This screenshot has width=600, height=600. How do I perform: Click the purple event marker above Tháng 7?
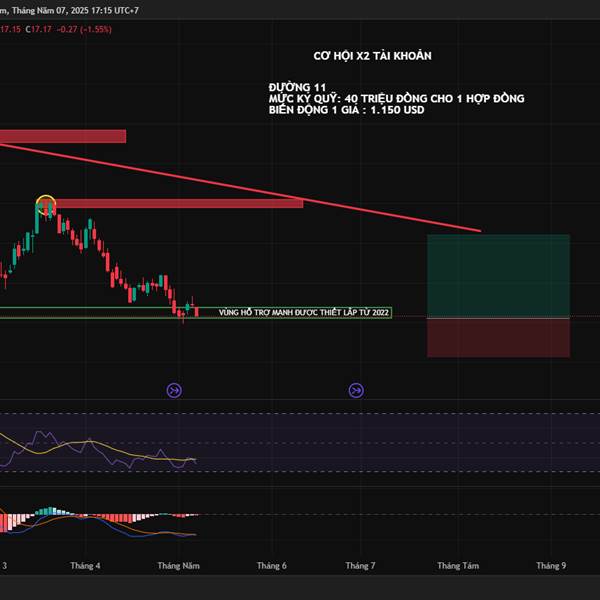click(x=356, y=390)
